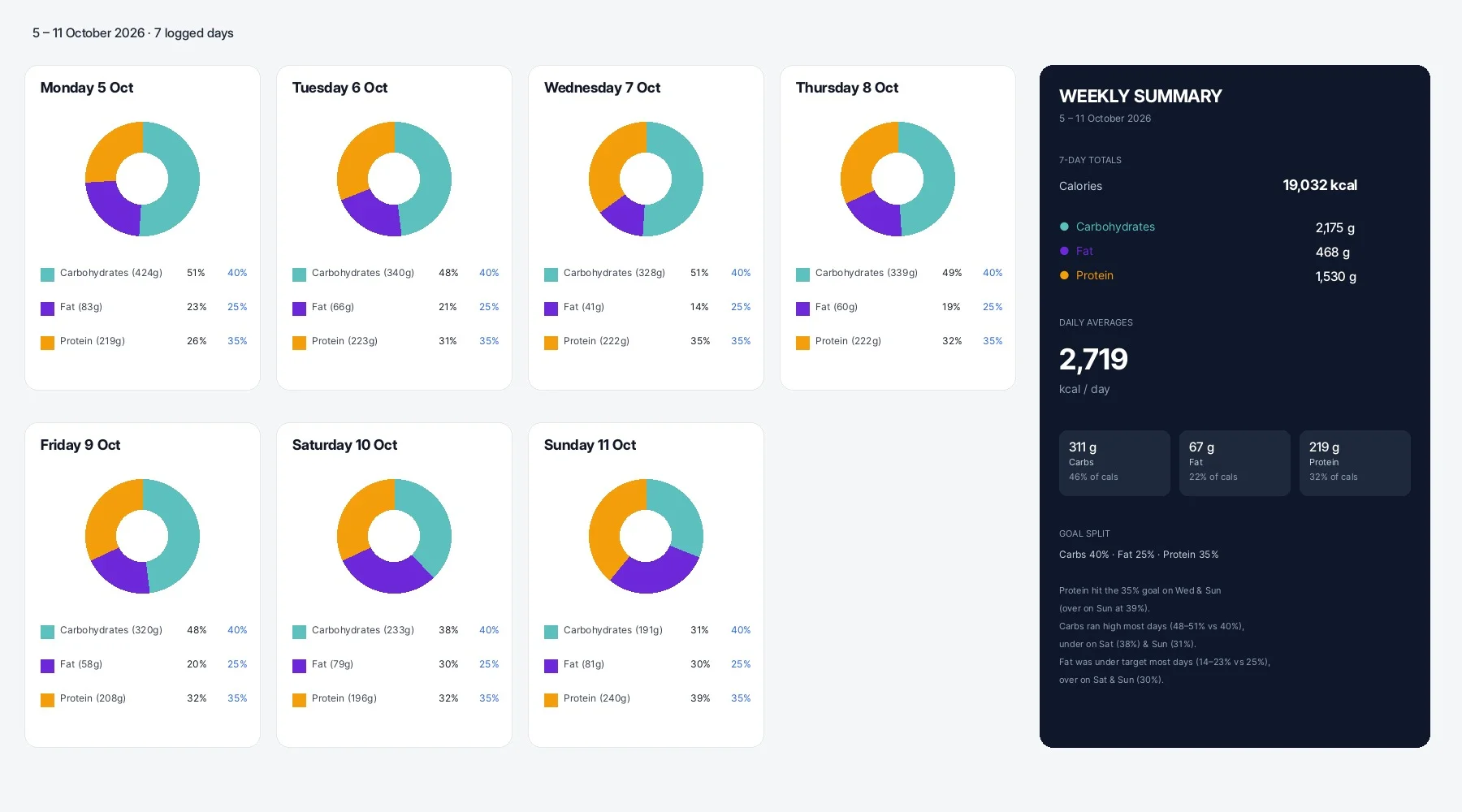Click Monday's Fat purple legend swatch

(x=47, y=309)
